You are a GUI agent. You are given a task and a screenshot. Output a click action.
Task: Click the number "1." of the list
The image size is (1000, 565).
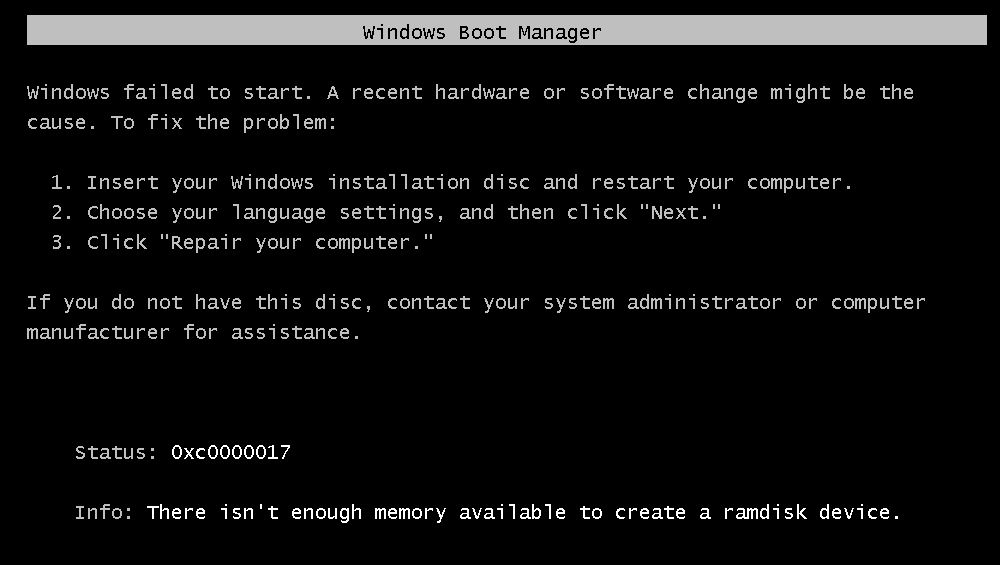pos(62,182)
